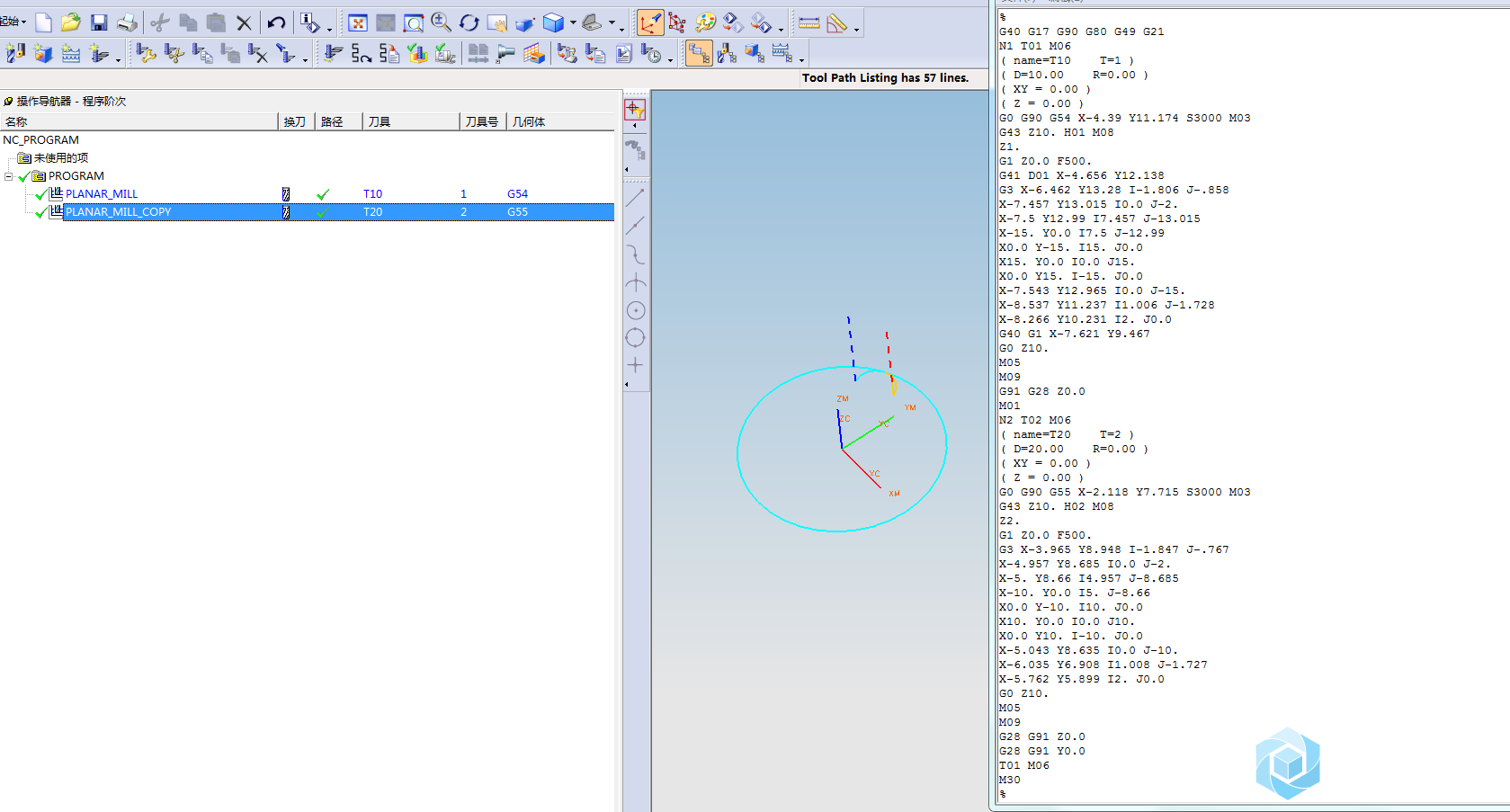
Task: Select the PLANAR_MILL operation
Action: 102,194
